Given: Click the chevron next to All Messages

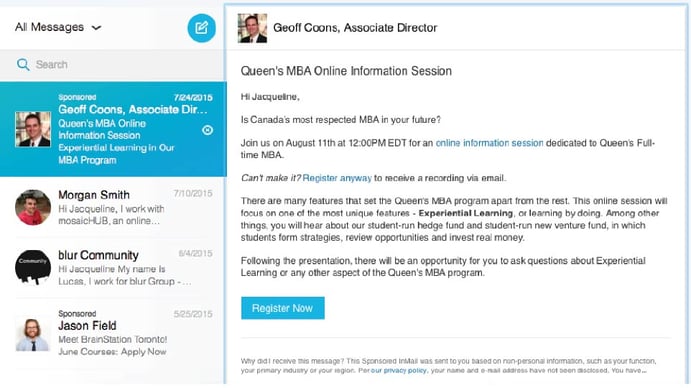Looking at the screenshot, I should coord(97,28).
